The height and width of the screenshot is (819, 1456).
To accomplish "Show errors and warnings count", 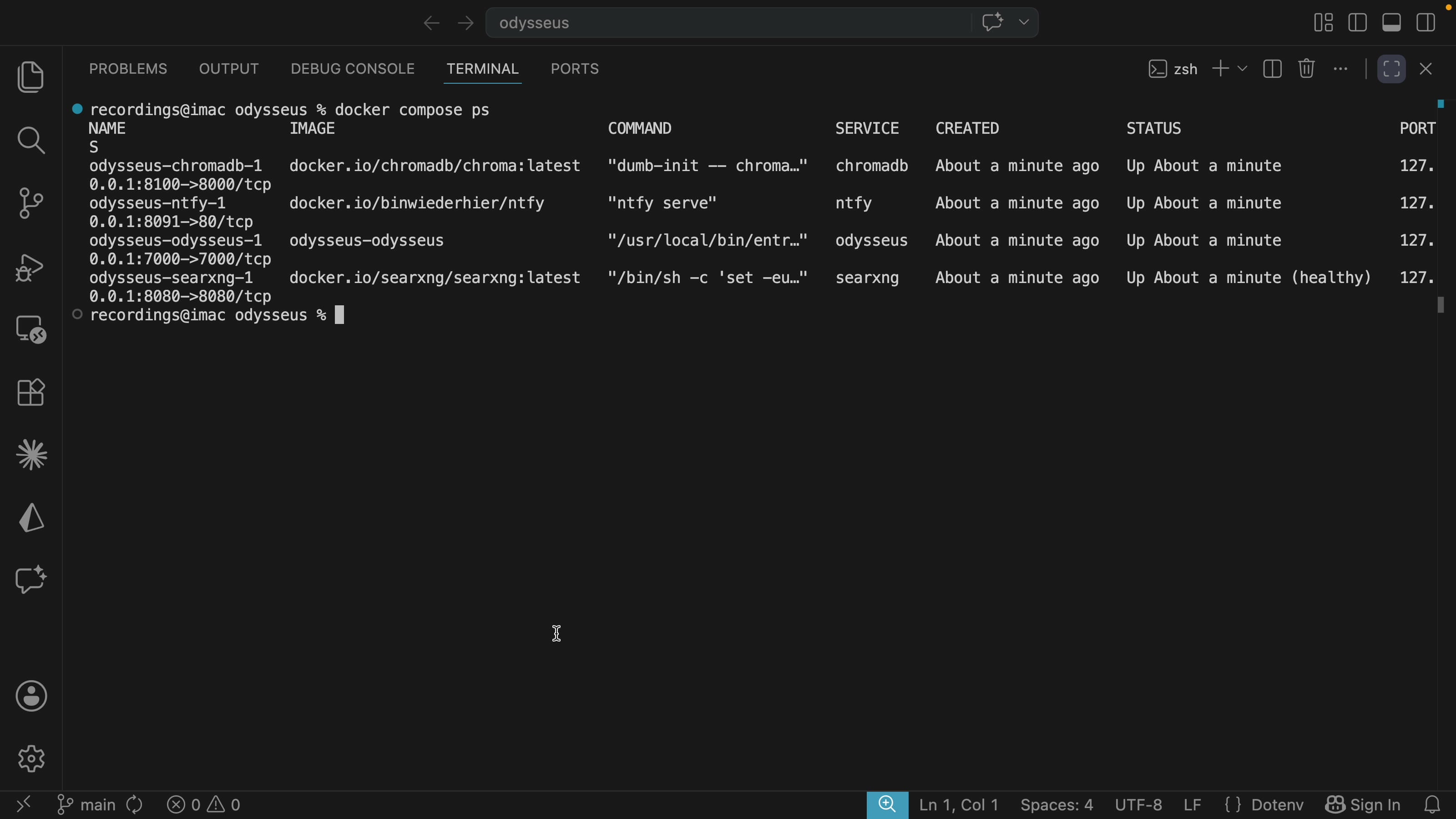I will [203, 804].
